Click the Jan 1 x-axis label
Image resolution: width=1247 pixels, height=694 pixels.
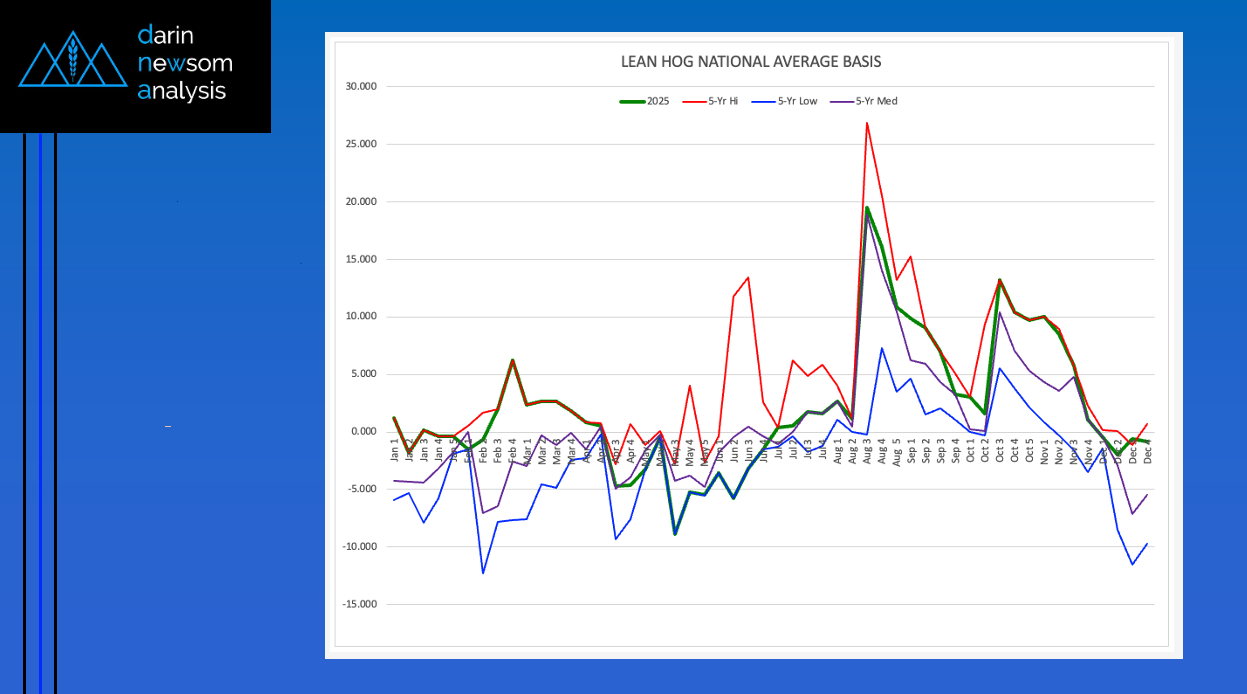[x=394, y=454]
